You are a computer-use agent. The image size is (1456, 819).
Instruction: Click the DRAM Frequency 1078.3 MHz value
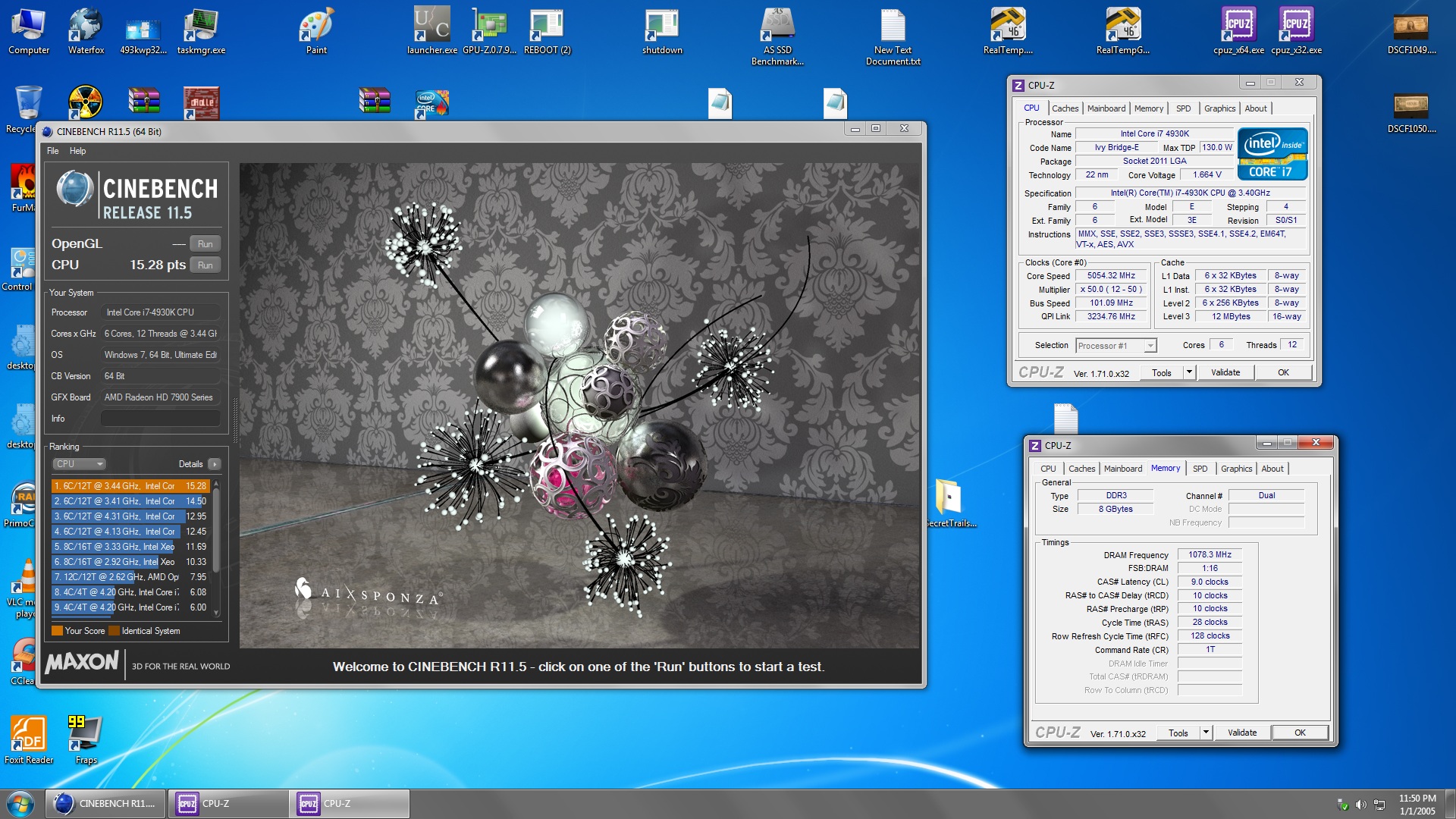1210,555
